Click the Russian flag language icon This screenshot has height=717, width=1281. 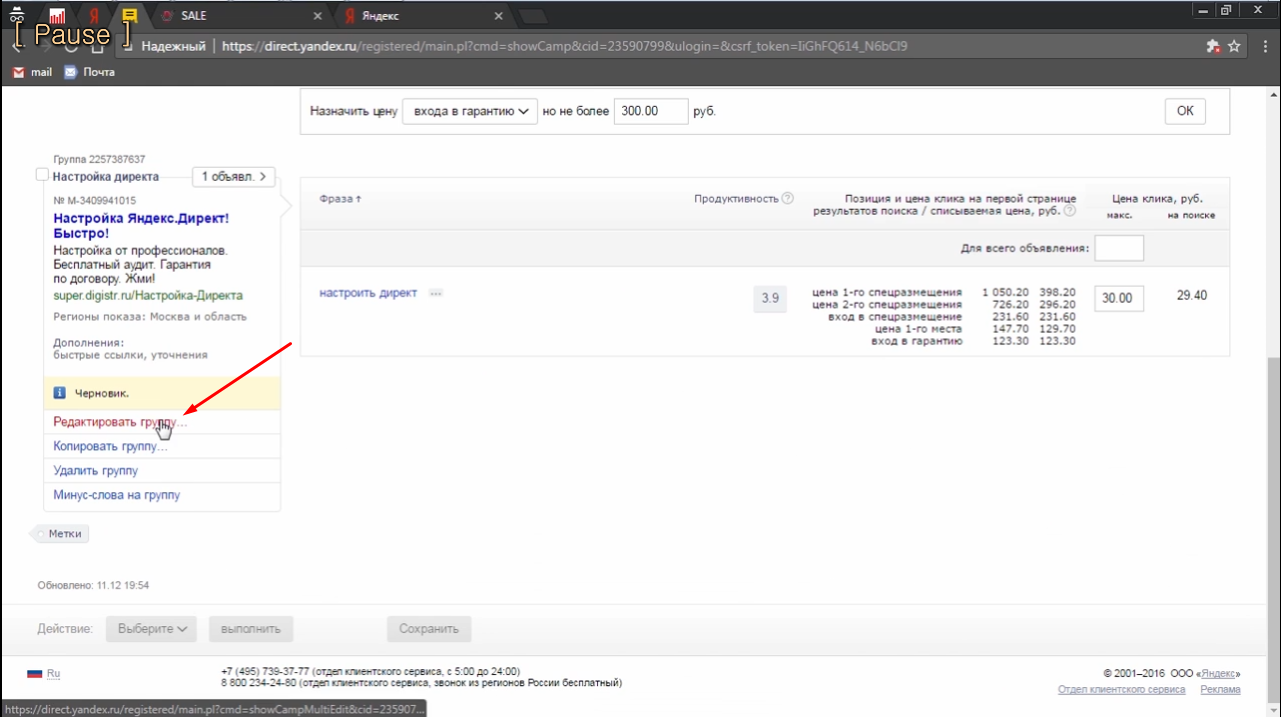click(35, 674)
